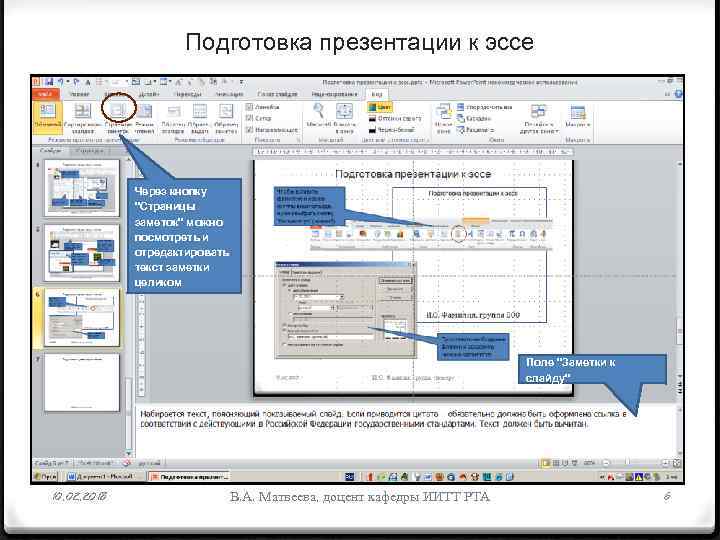Select slide 5 thumbnail
This screenshot has height=540, width=720.
[82, 253]
